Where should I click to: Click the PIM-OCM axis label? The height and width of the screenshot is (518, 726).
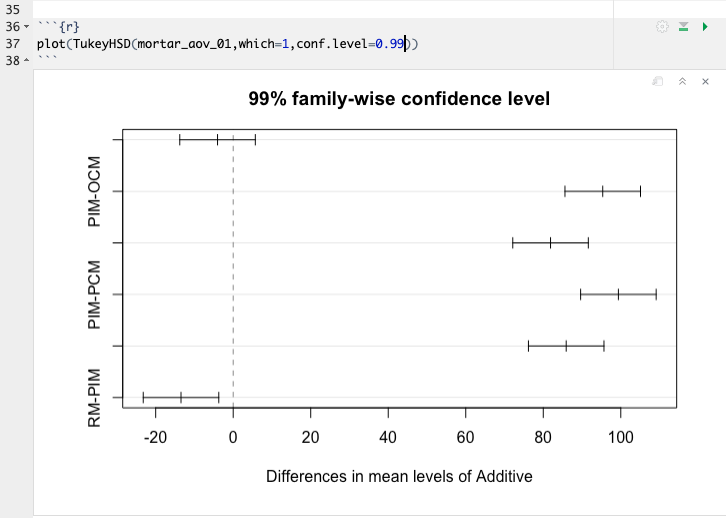(96, 191)
